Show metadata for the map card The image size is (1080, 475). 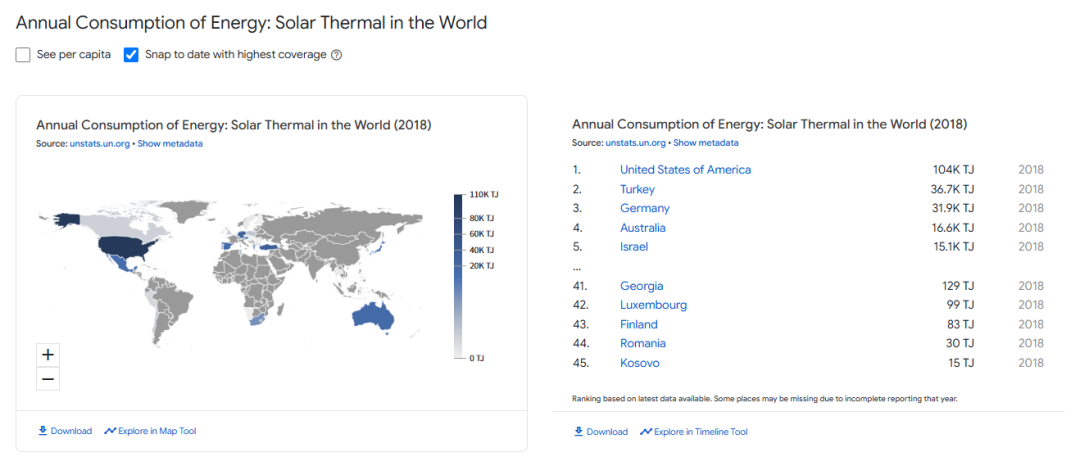(x=170, y=144)
